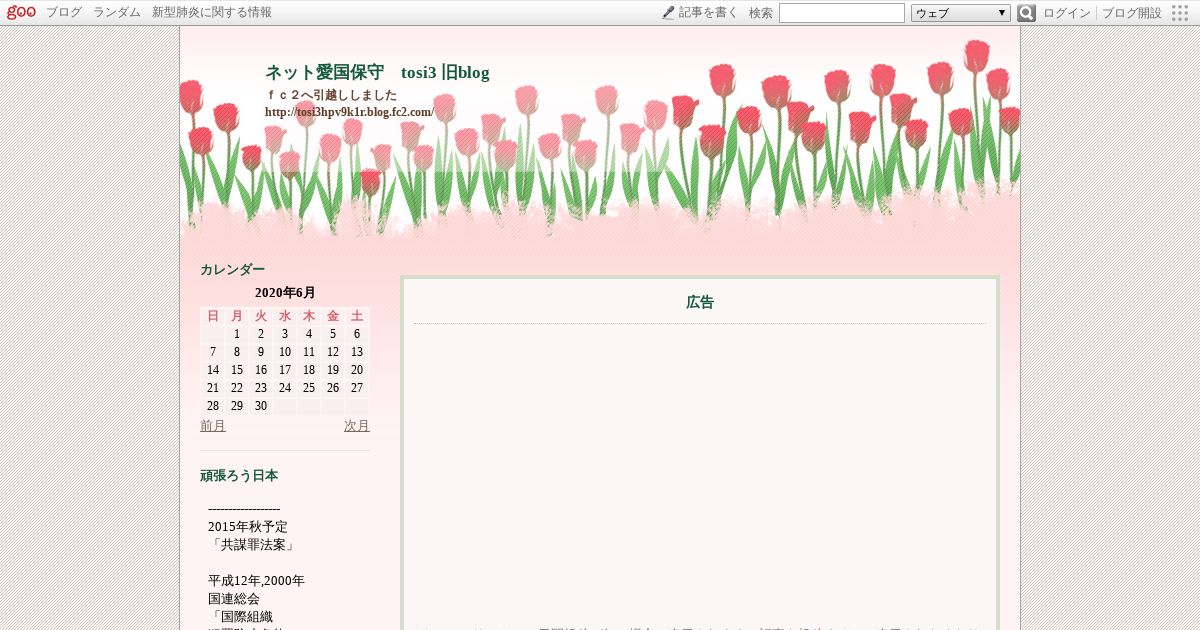This screenshot has width=1200, height=630.
Task: Open 新型肺炎に関する情報 link
Action: point(211,13)
